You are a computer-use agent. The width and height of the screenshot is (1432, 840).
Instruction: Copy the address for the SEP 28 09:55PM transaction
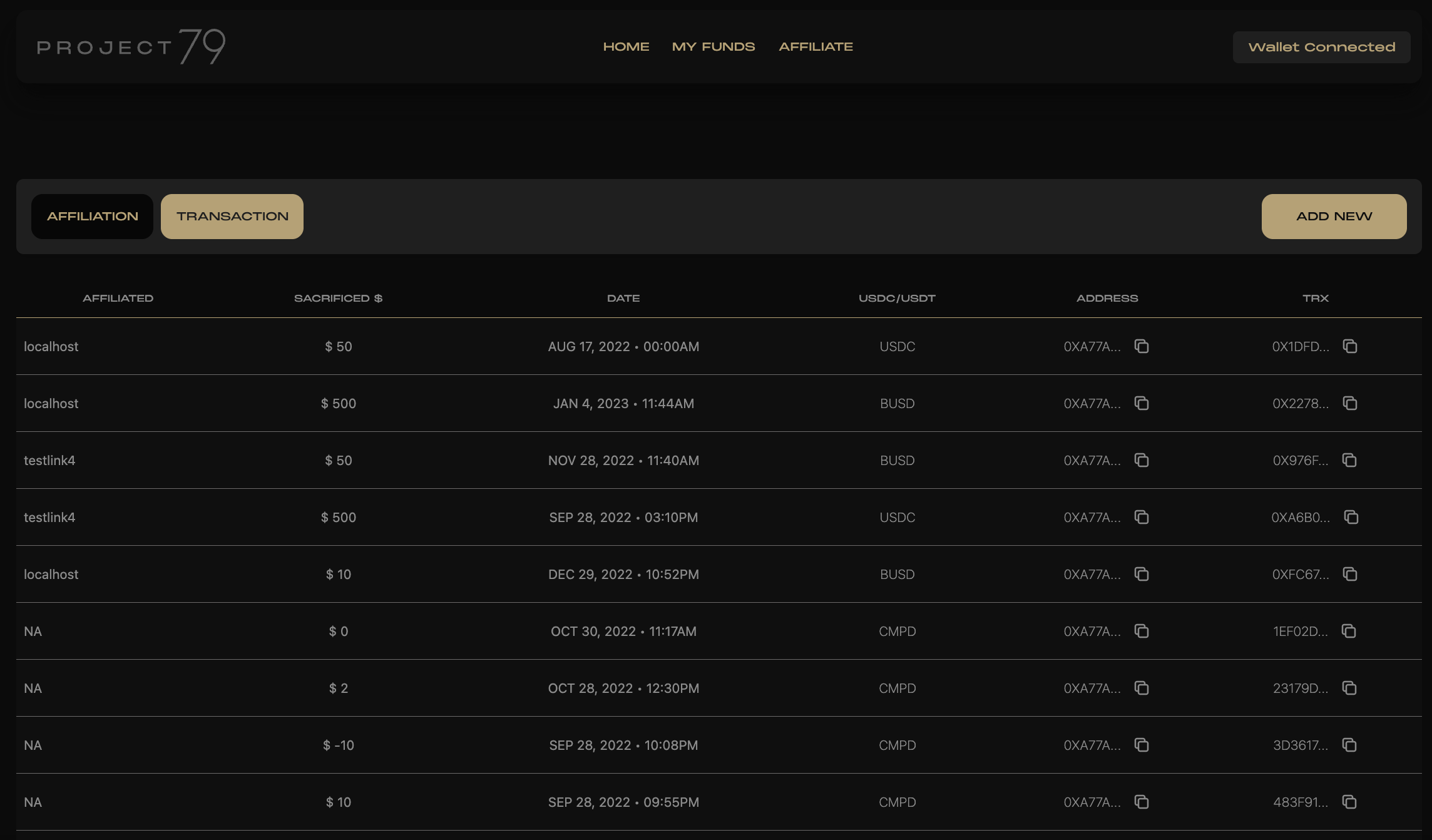pos(1142,802)
